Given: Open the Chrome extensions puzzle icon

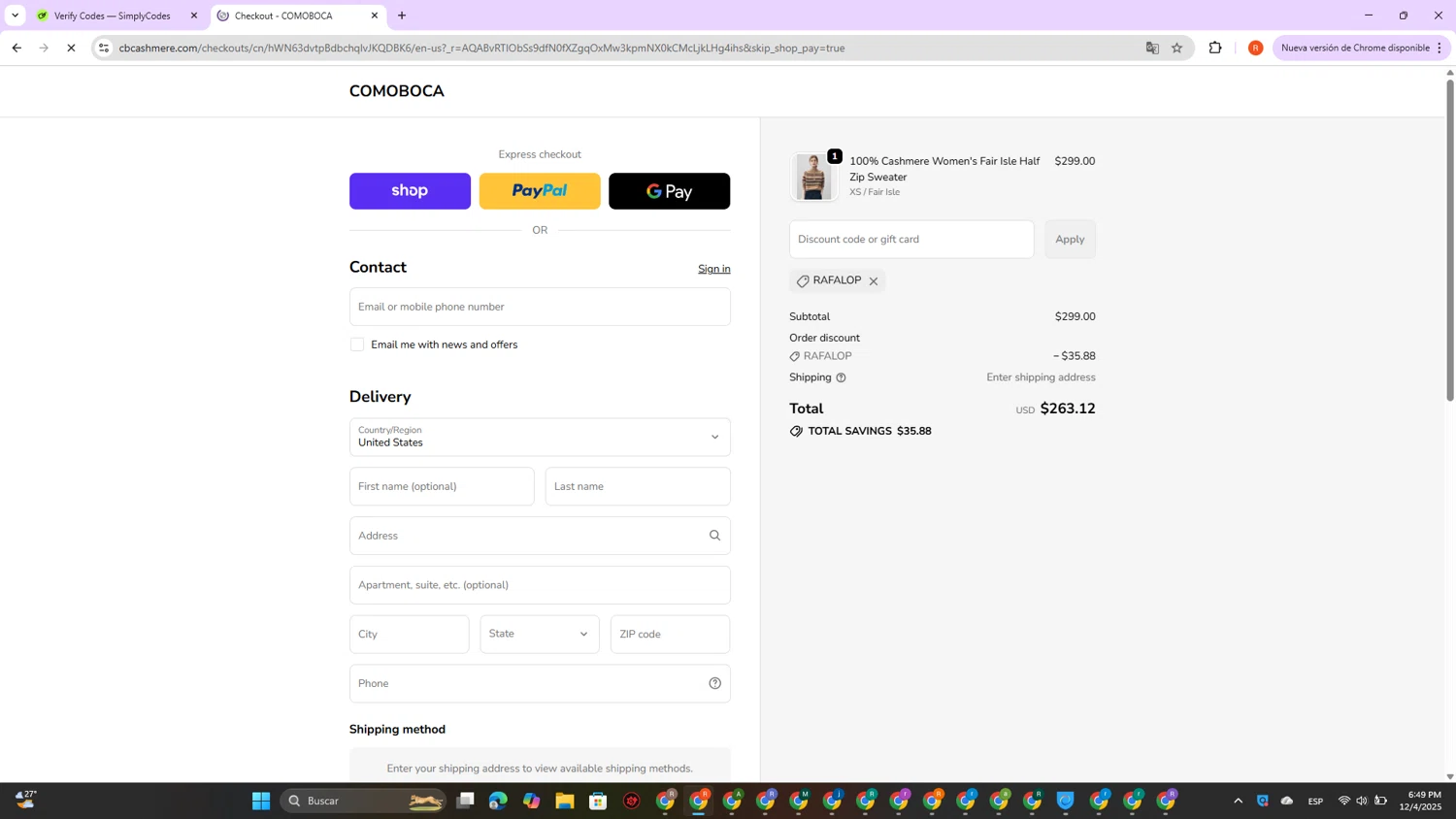Looking at the screenshot, I should (1215, 48).
